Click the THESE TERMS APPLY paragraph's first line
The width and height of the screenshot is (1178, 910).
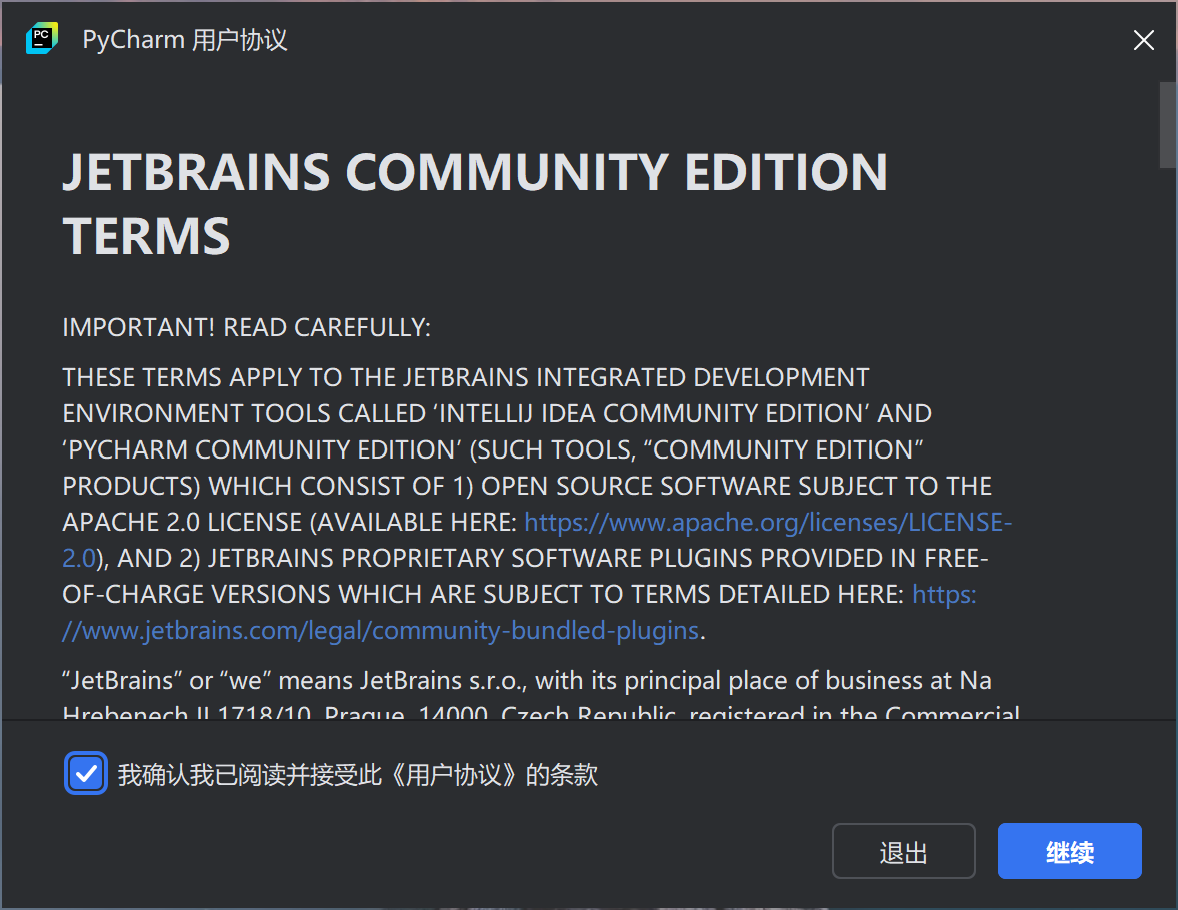[465, 377]
